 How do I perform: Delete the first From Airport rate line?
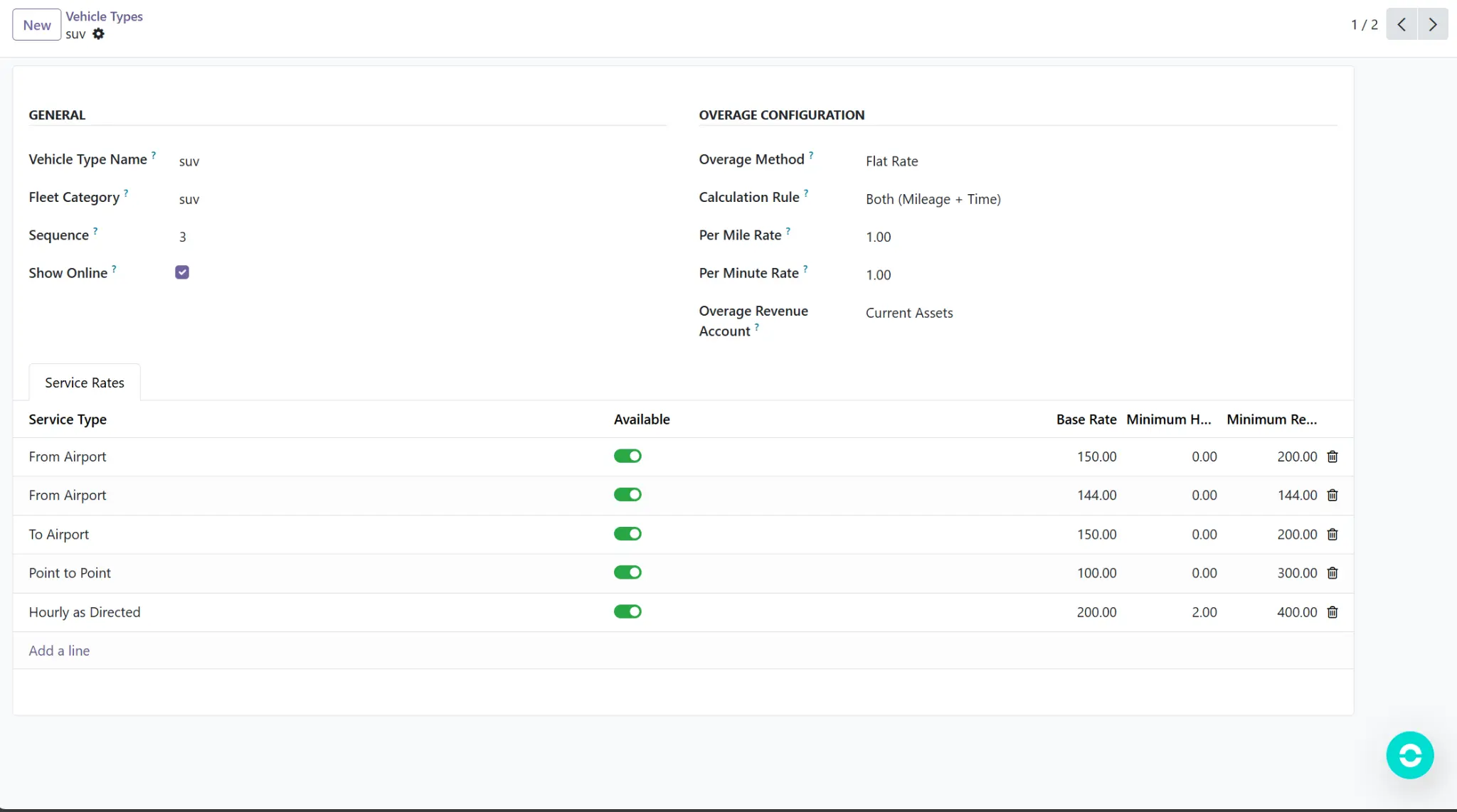tap(1332, 456)
